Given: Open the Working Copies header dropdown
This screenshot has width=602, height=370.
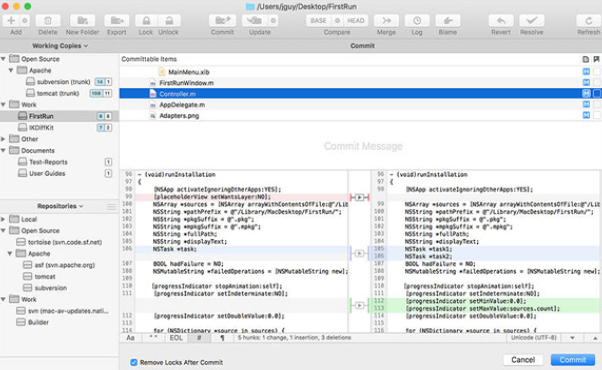Looking at the screenshot, I should (x=60, y=46).
